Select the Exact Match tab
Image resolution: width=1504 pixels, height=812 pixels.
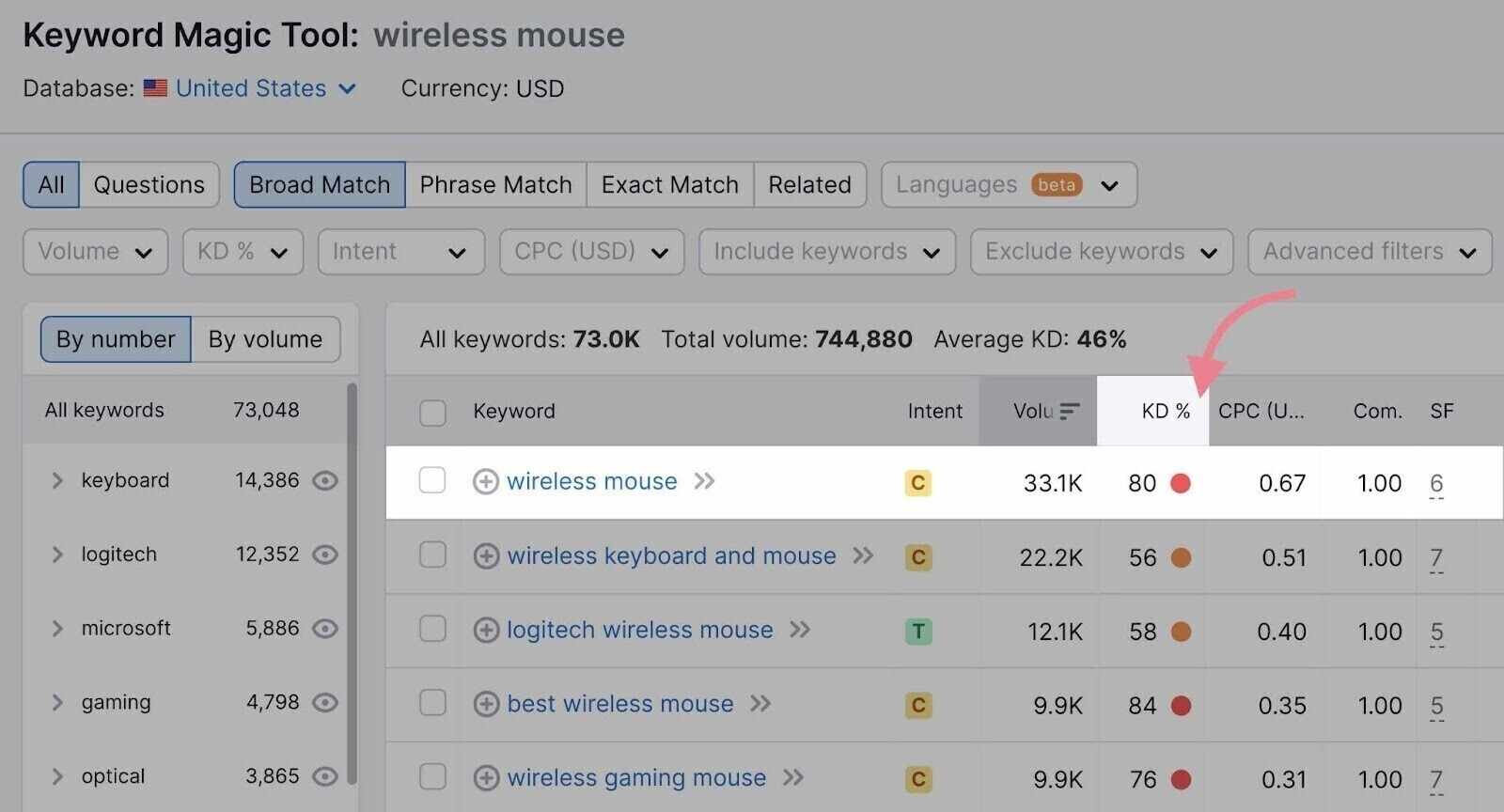[669, 184]
